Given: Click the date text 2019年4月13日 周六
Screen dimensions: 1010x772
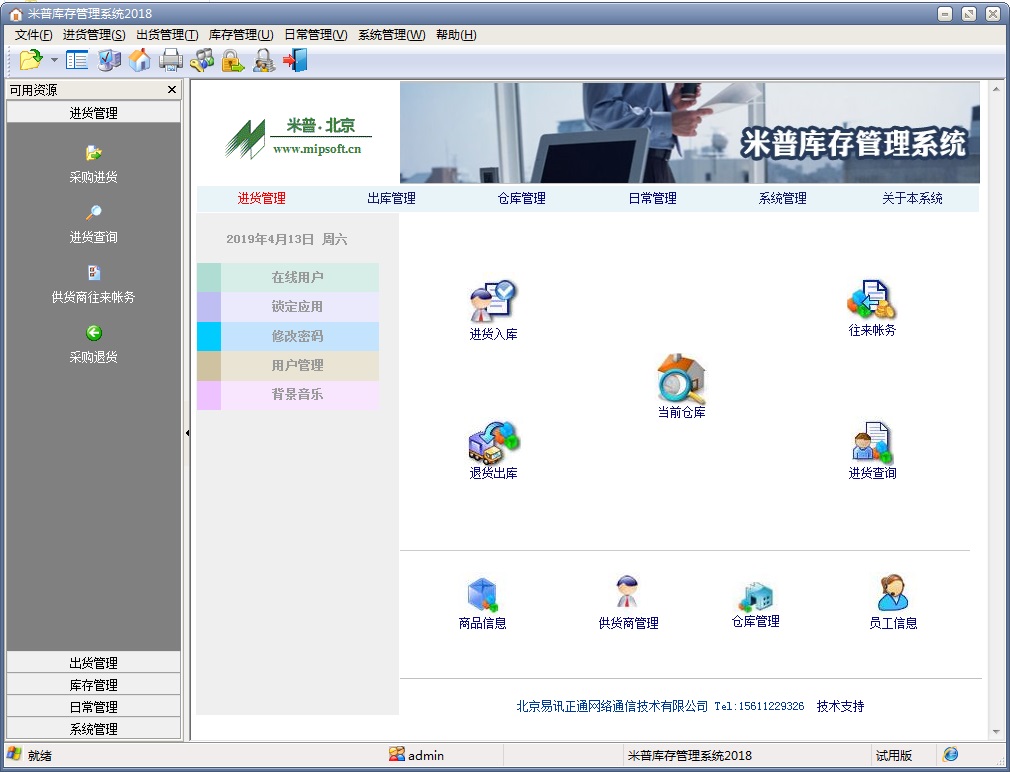Looking at the screenshot, I should (287, 240).
